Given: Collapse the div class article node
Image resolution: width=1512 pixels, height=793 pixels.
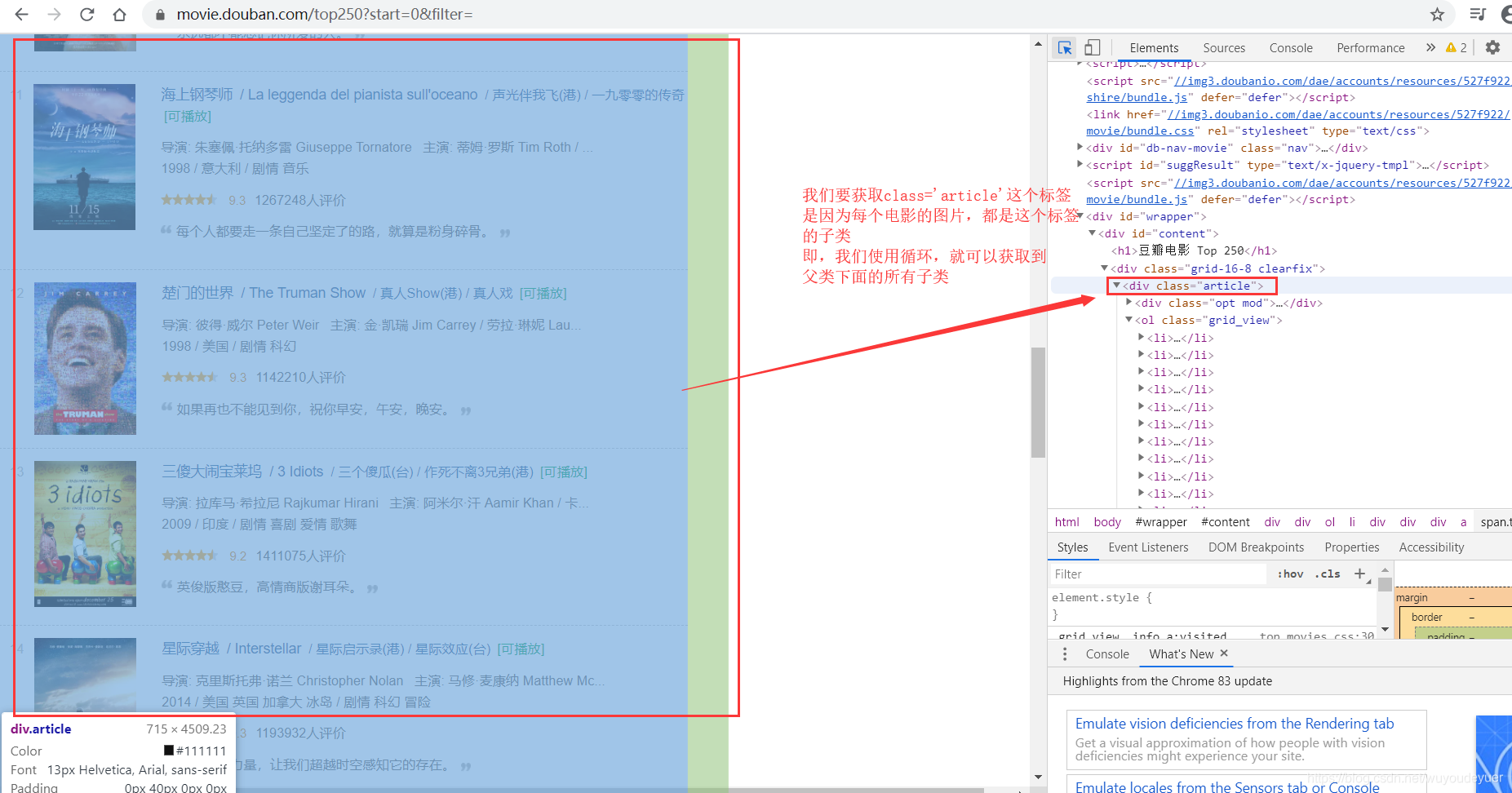Looking at the screenshot, I should pos(1116,286).
